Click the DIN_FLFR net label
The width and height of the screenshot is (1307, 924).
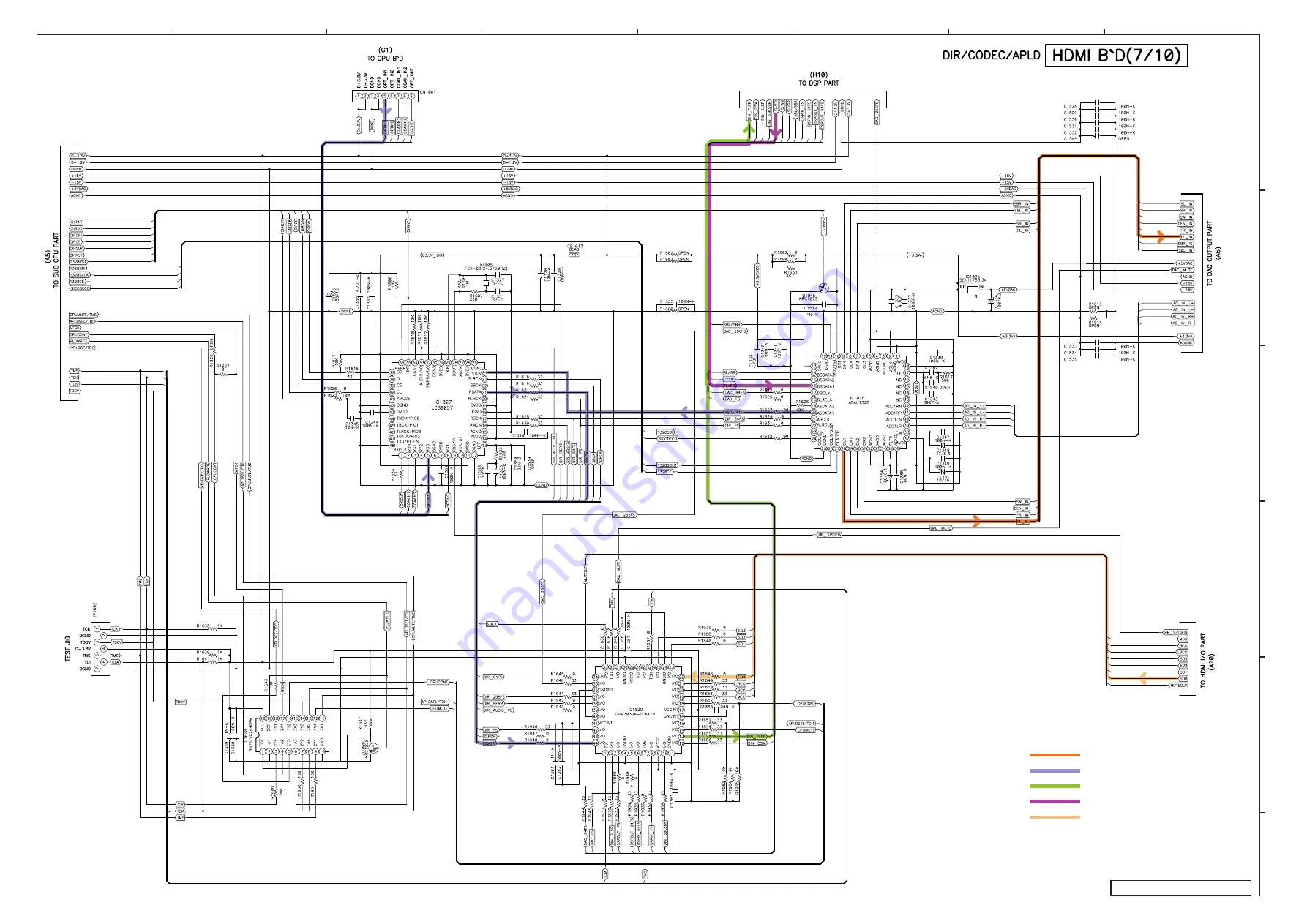(x=757, y=737)
